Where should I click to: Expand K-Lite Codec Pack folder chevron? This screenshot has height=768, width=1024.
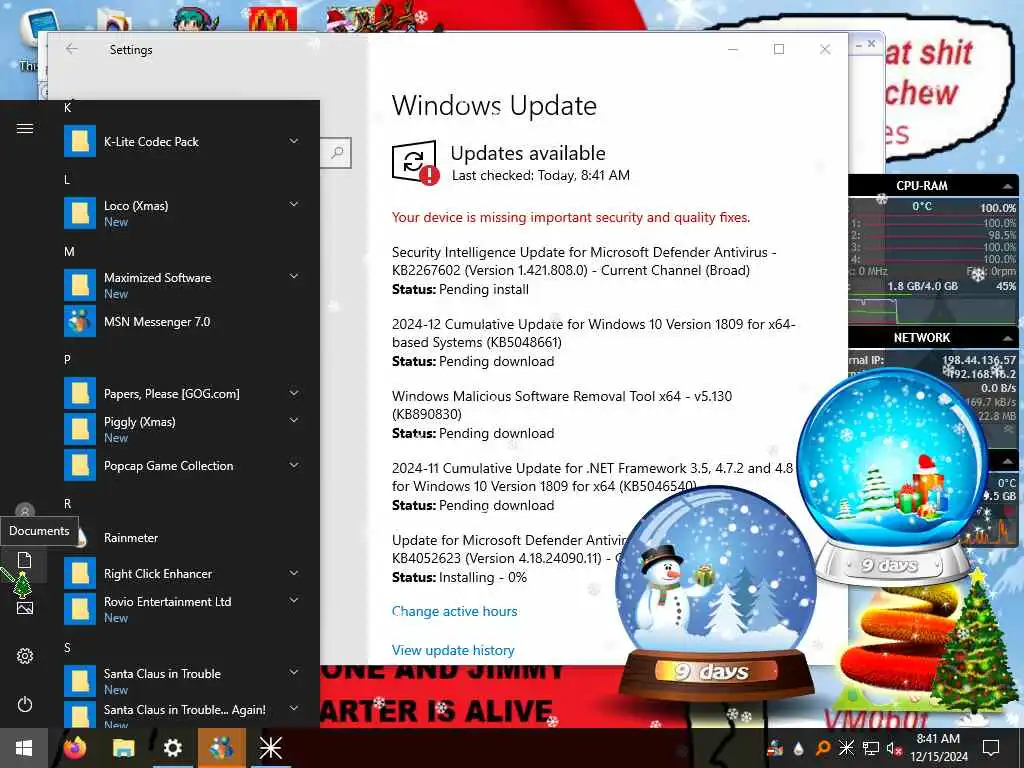294,141
